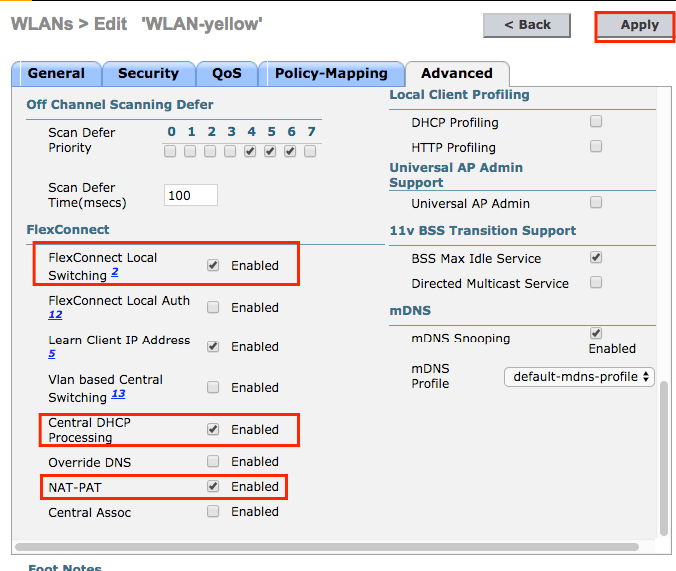Toggle Scan Defer Priority 2 checkbox

point(210,151)
